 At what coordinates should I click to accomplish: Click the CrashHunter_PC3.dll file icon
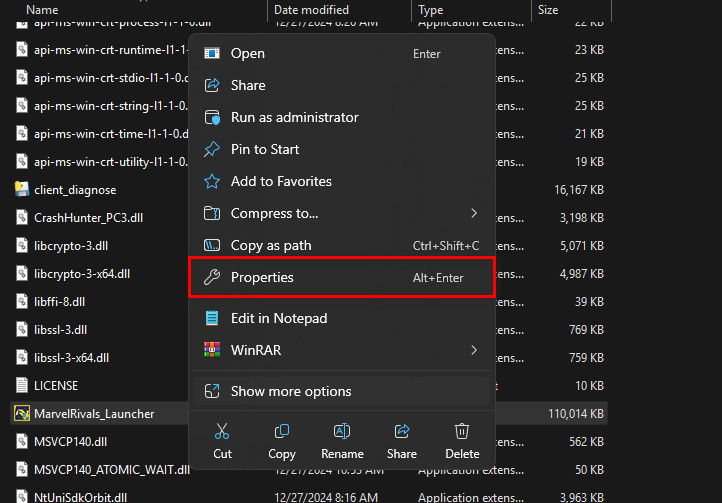tap(22, 217)
